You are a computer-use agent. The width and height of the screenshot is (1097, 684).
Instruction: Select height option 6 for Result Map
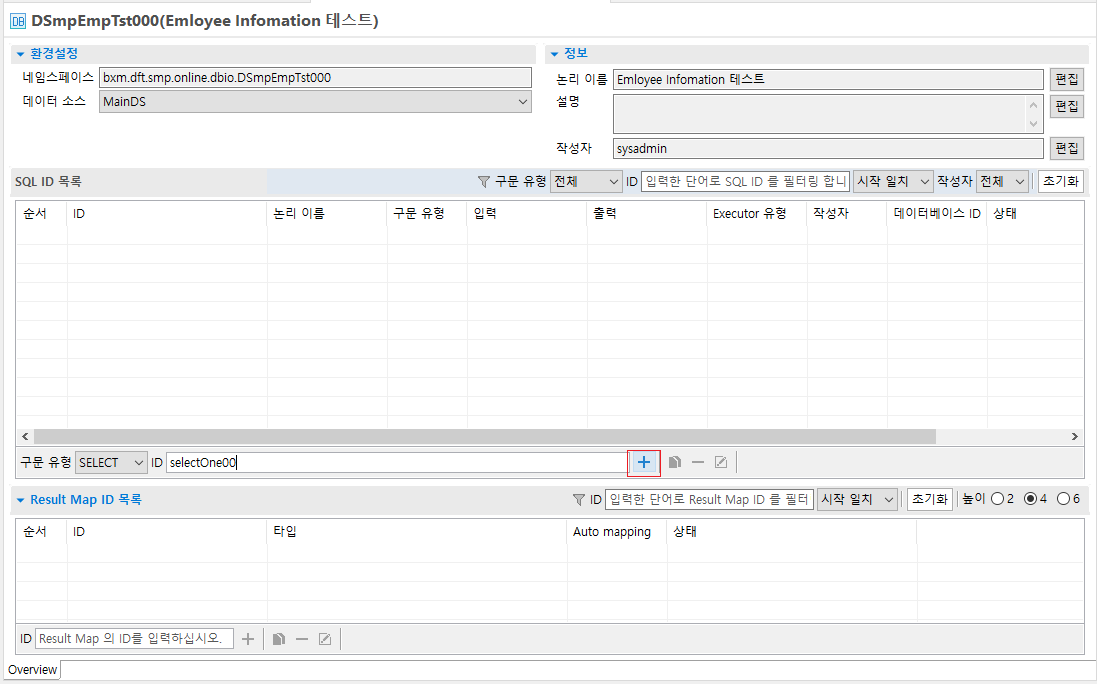click(1063, 499)
